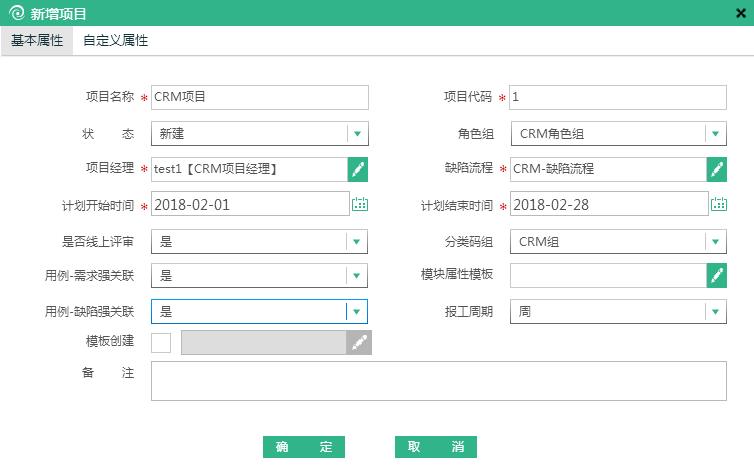Open the 角色组 dropdown list

pyautogui.click(x=716, y=133)
